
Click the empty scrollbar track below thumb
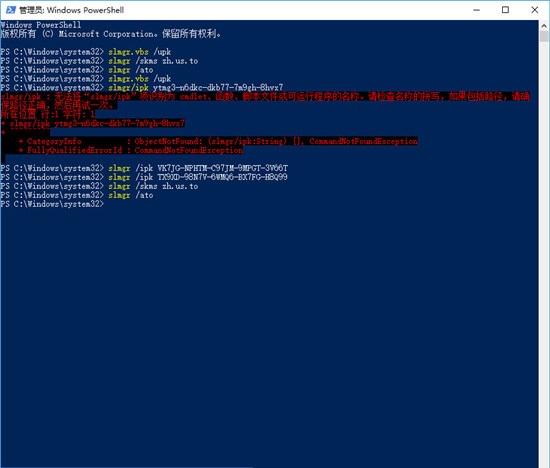544,246
